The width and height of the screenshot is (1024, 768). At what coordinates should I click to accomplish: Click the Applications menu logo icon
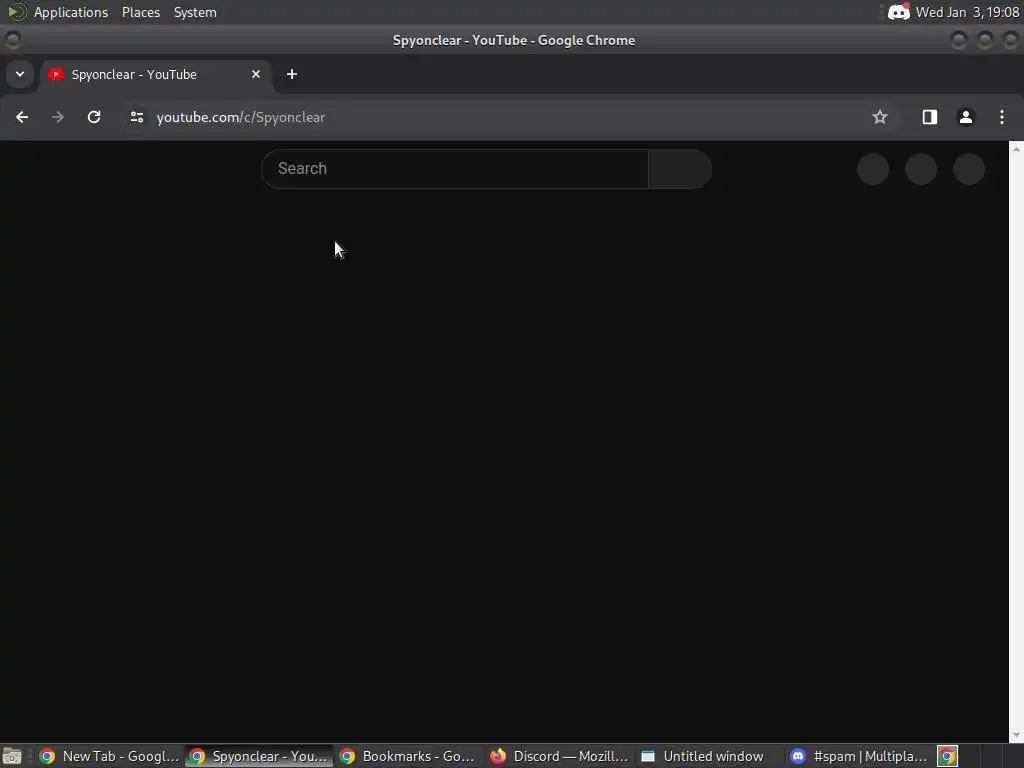[16, 12]
